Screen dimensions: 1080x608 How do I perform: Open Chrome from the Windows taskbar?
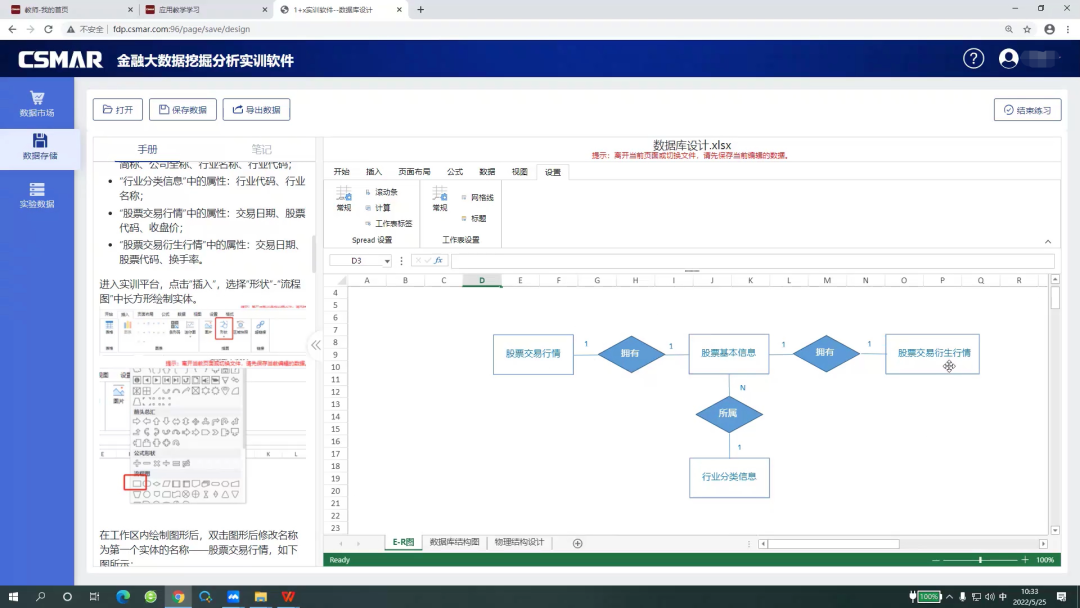click(x=178, y=597)
